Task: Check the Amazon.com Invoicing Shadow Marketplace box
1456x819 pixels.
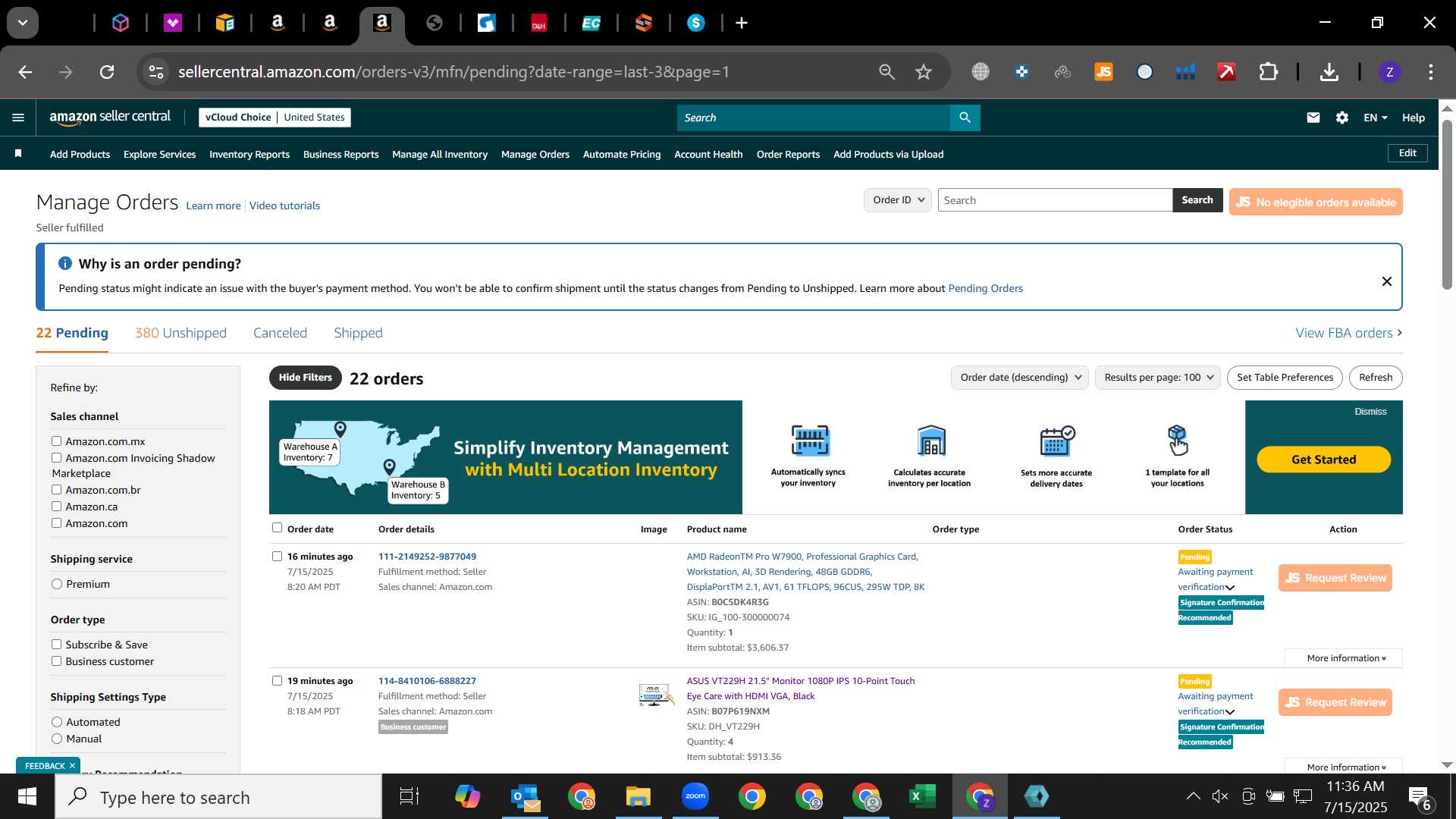Action: point(56,457)
